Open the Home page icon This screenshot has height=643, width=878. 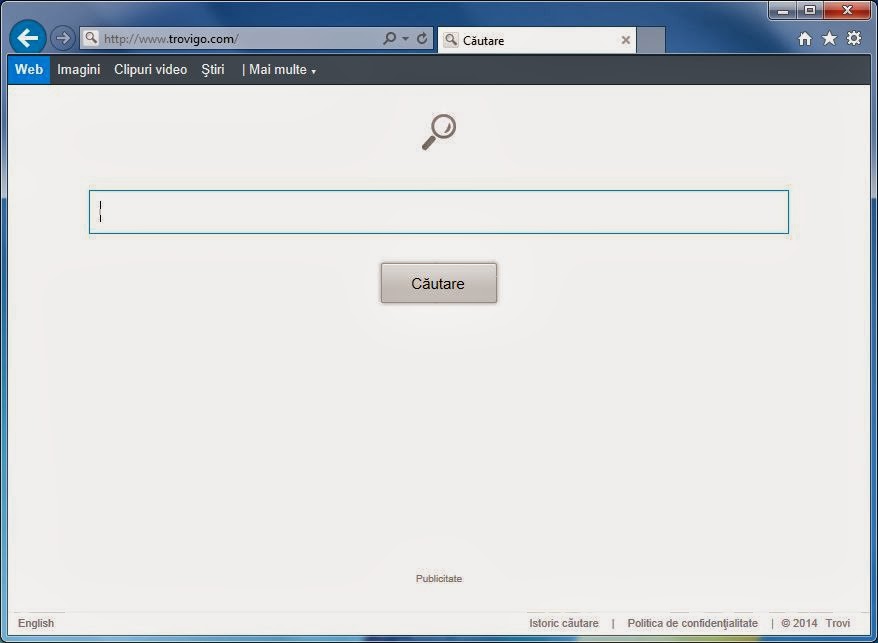tap(805, 39)
